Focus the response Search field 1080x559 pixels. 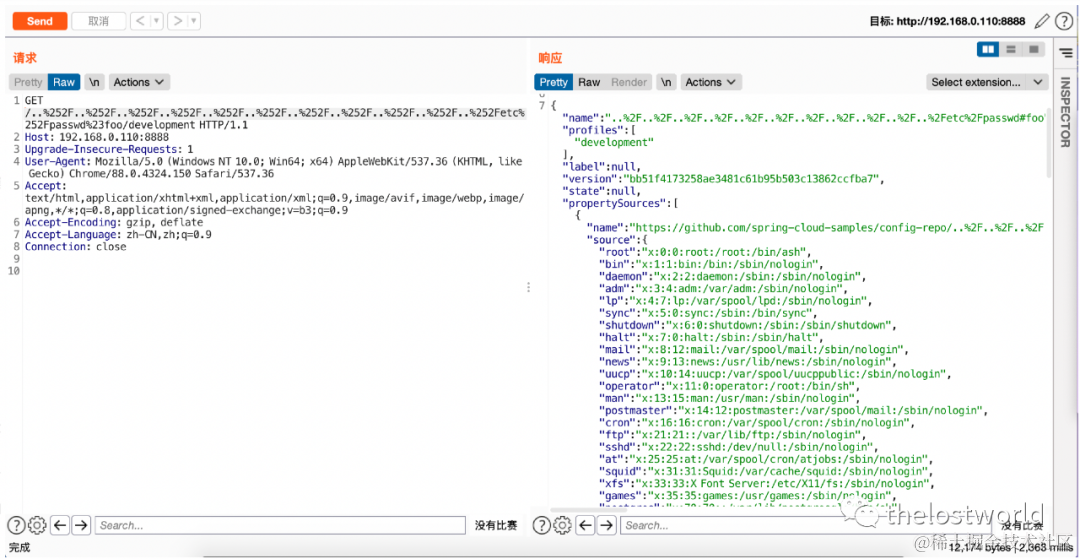806,525
